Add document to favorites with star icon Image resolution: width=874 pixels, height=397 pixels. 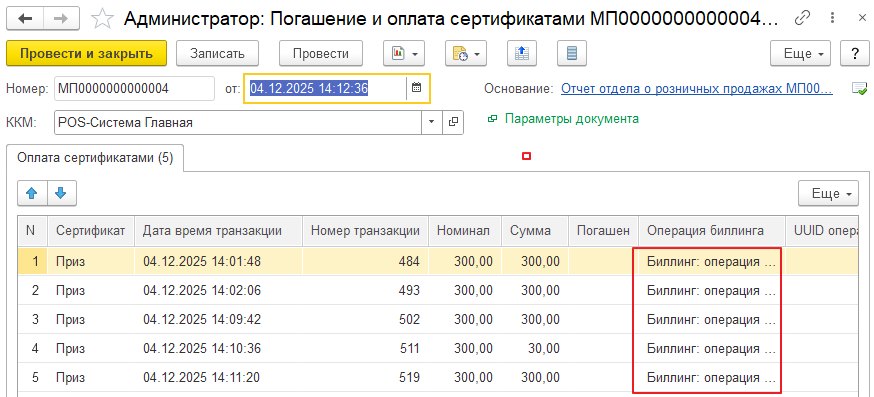[102, 18]
